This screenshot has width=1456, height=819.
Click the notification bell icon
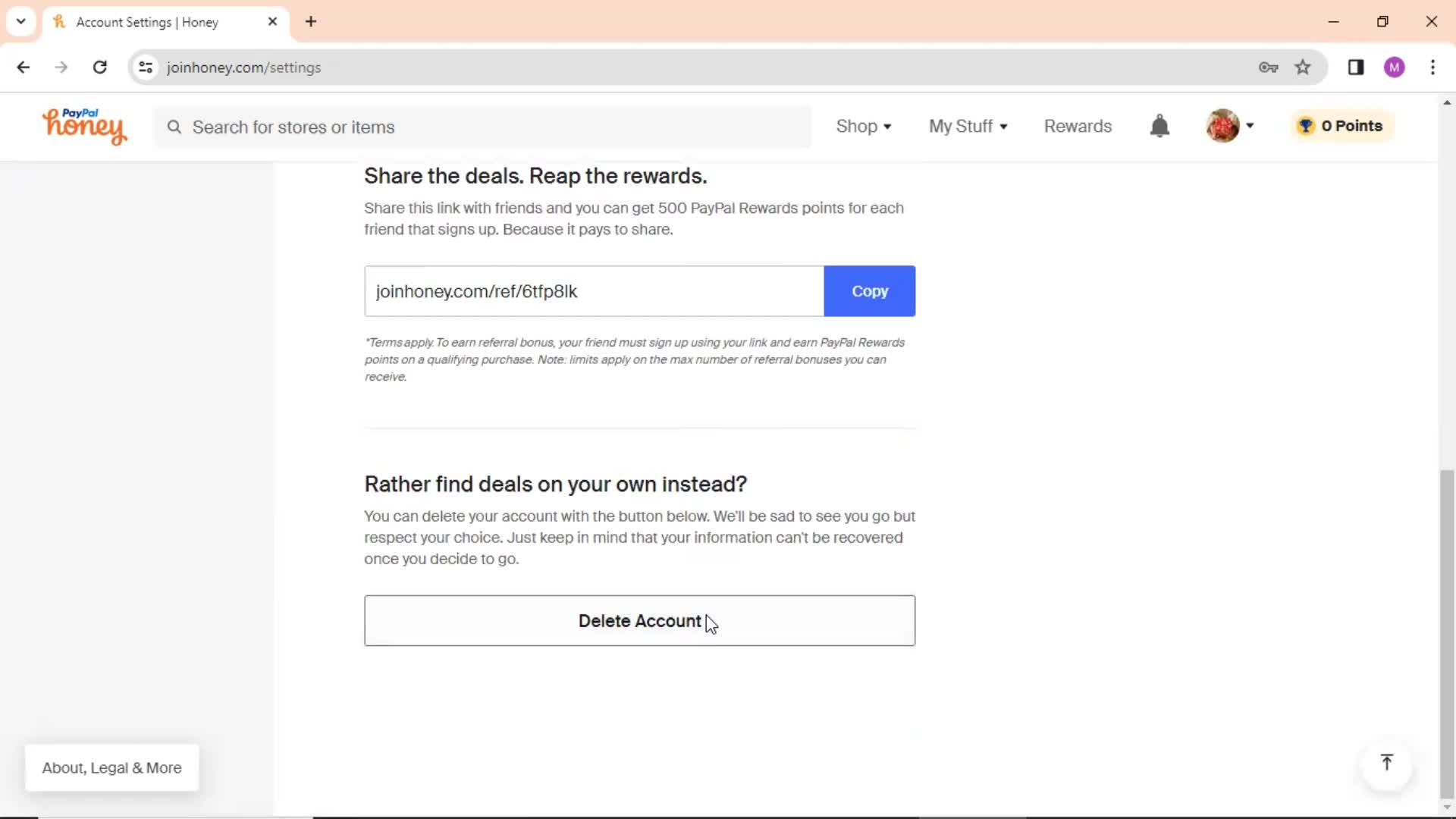1162,126
